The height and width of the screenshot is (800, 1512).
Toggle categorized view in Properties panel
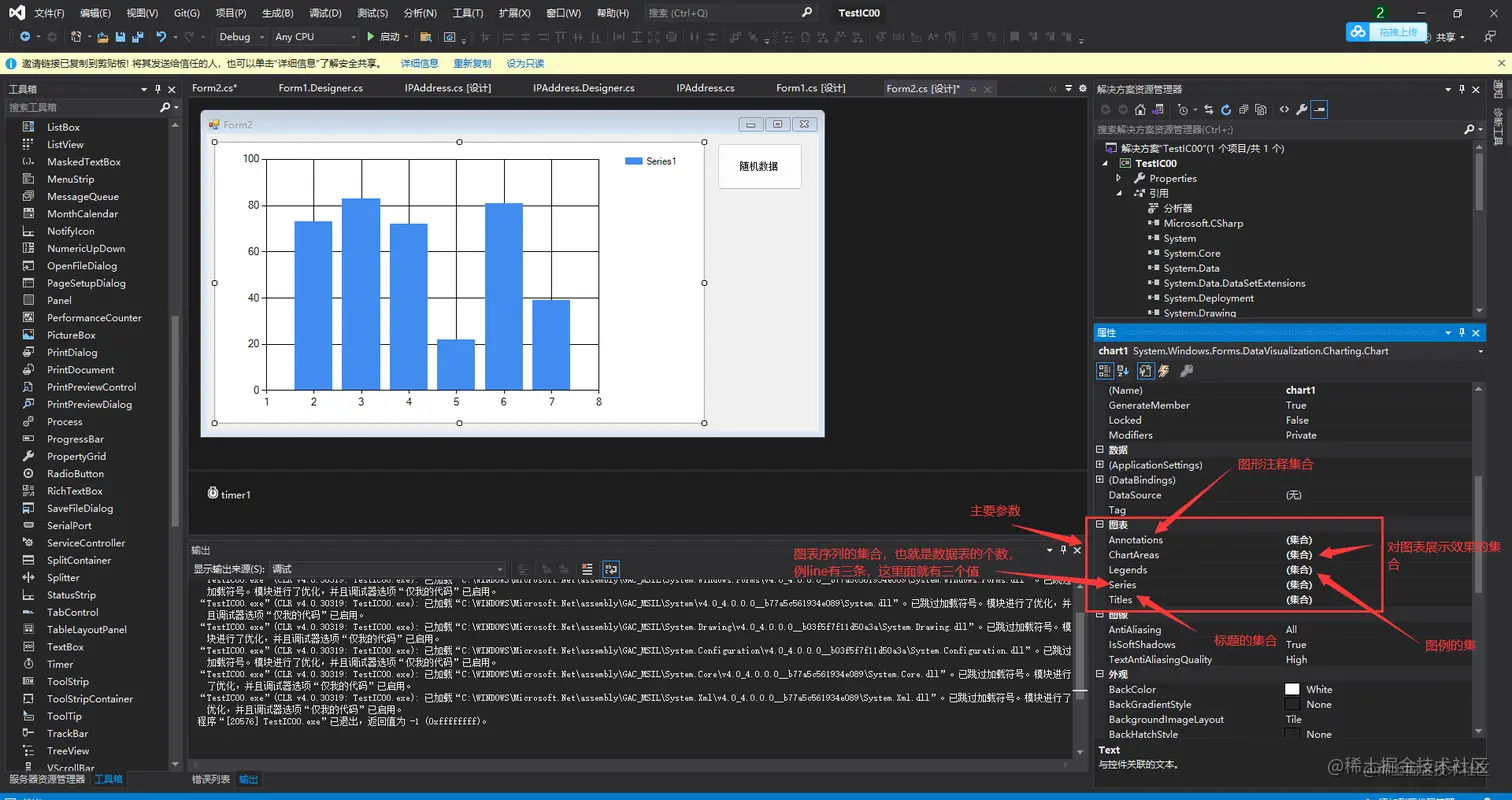tap(1105, 371)
